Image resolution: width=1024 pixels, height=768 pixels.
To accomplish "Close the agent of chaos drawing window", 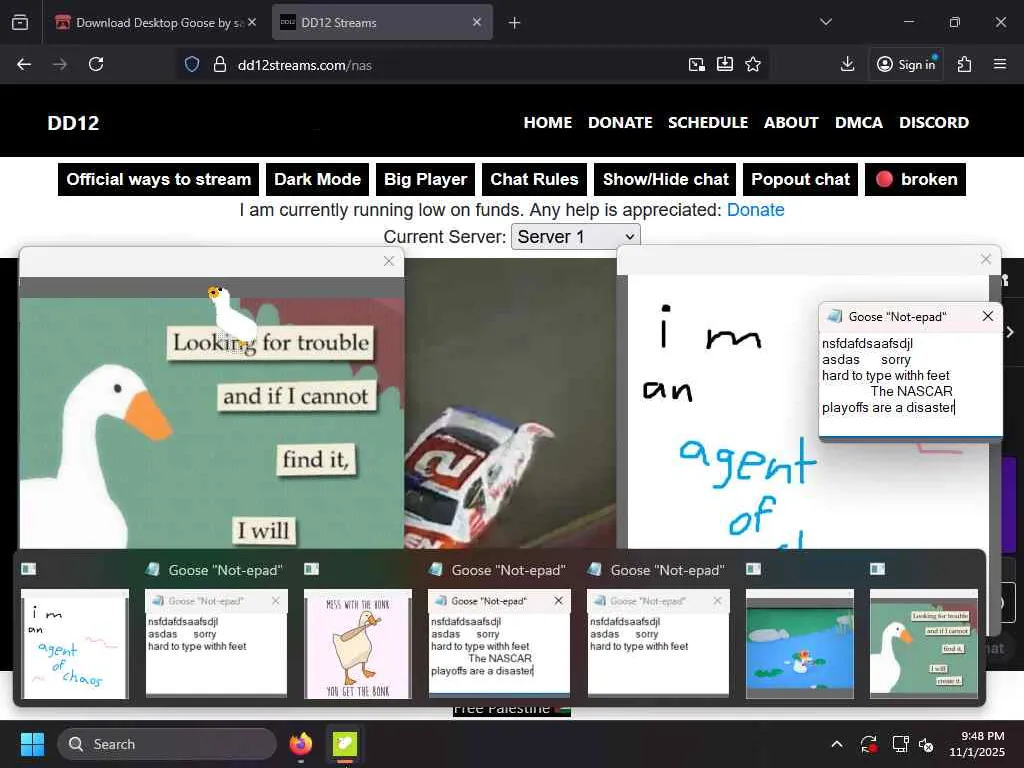I will point(985,259).
